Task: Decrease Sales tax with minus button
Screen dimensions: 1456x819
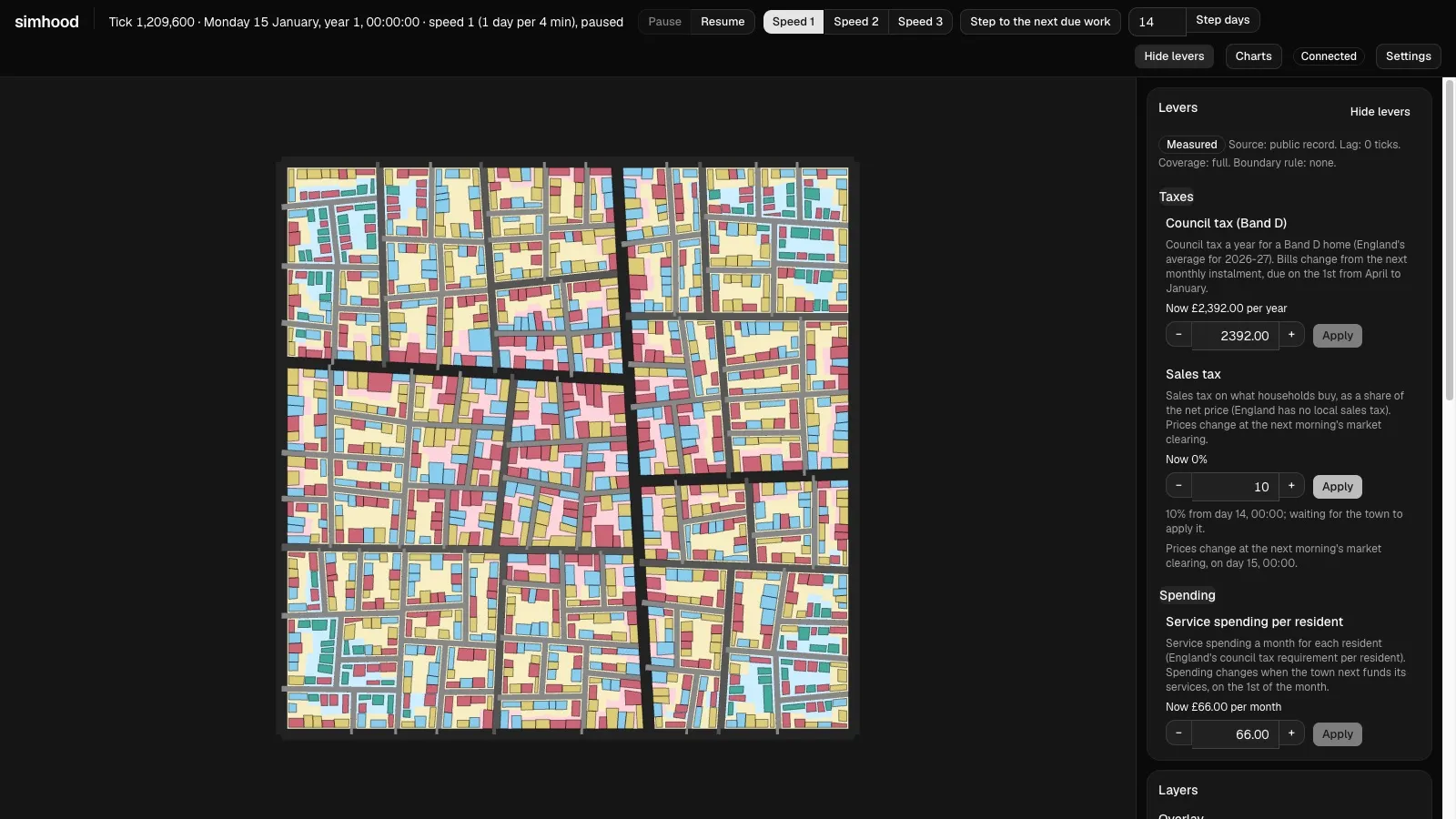Action: coord(1178,486)
